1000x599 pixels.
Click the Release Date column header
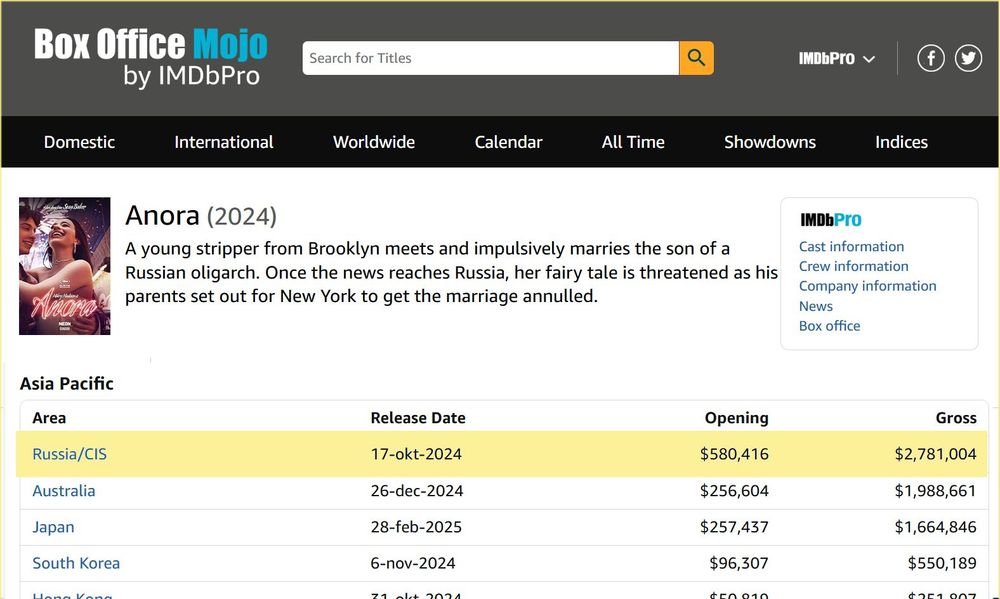(x=418, y=418)
